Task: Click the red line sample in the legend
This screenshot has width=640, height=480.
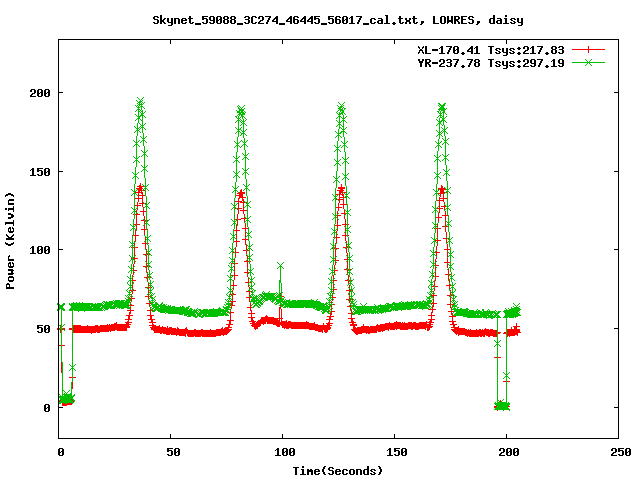Action: coord(588,50)
